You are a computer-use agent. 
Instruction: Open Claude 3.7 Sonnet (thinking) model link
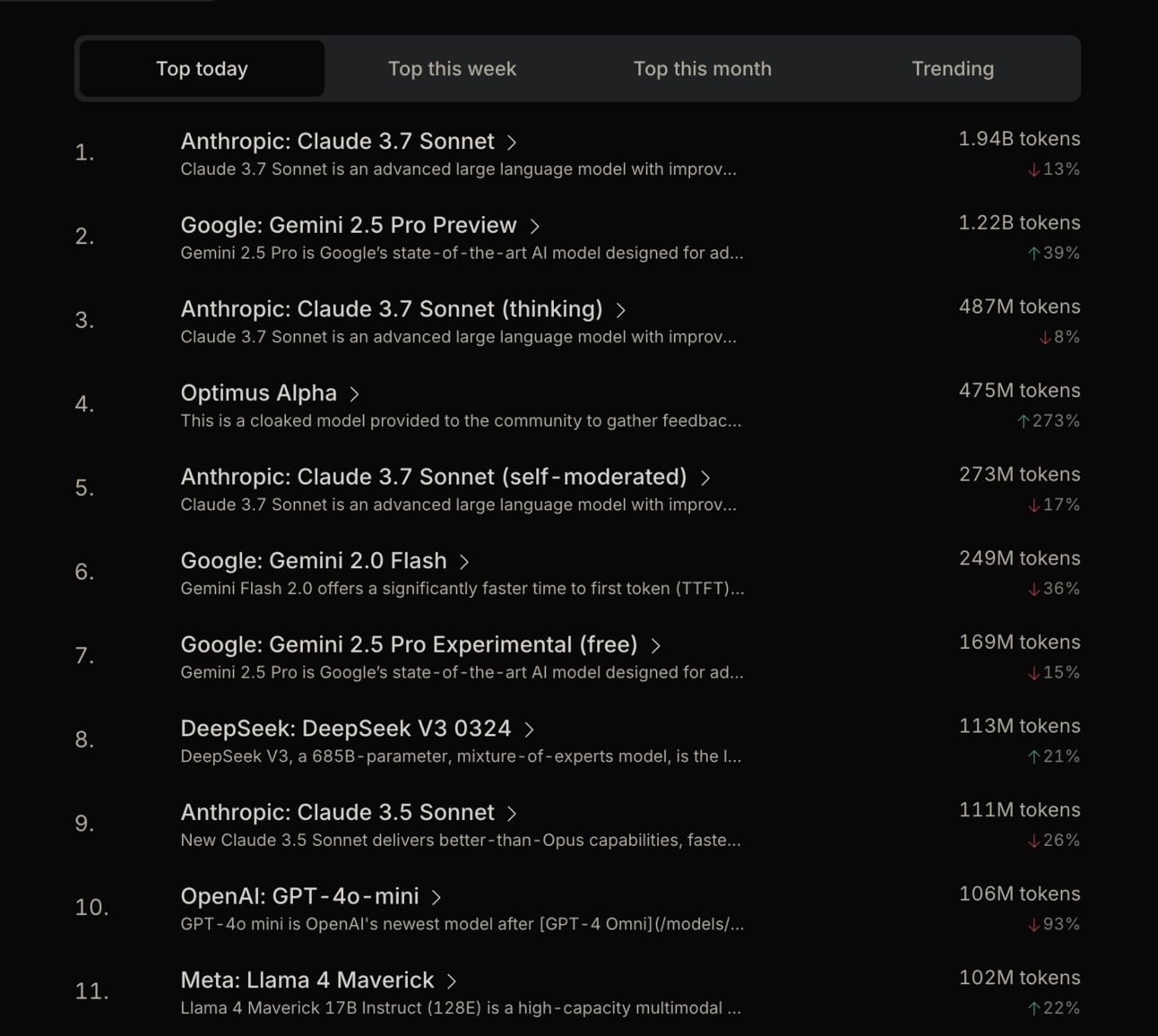coord(392,309)
